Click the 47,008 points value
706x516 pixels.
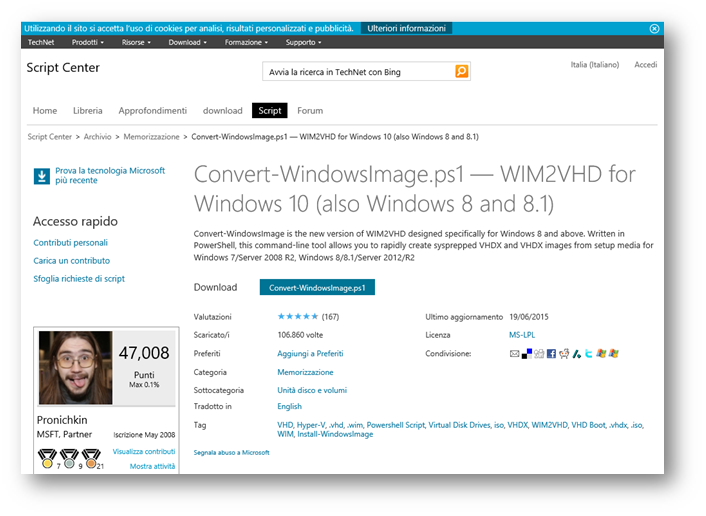[x=144, y=353]
